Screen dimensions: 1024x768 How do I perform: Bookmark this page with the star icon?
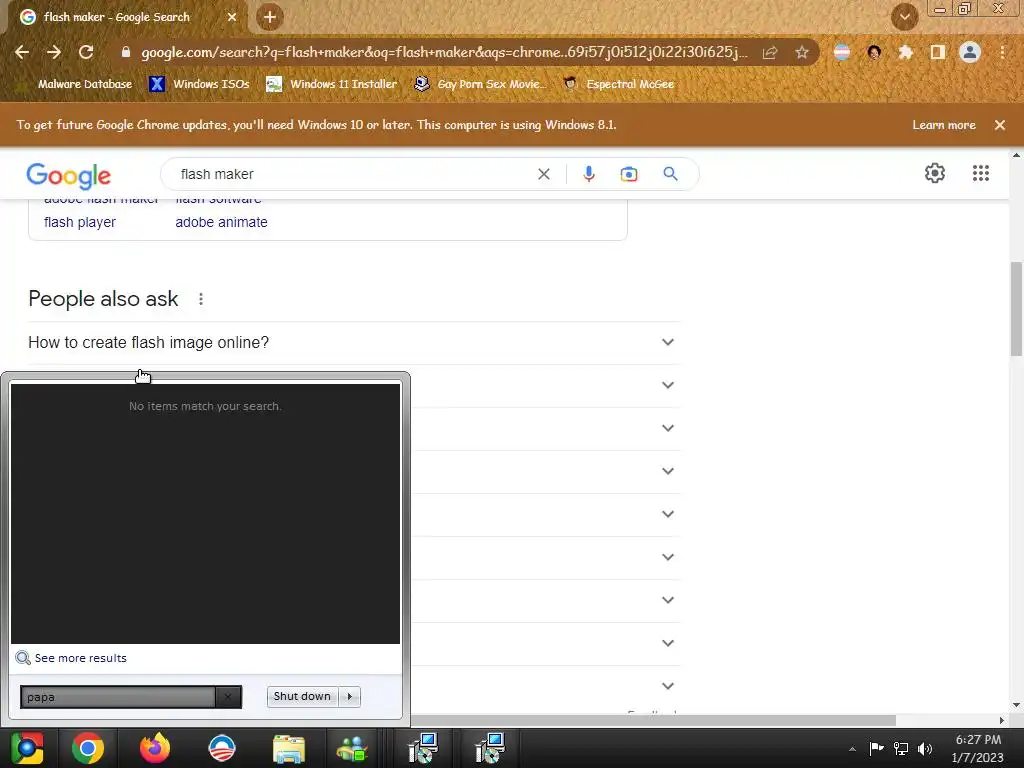tap(802, 53)
